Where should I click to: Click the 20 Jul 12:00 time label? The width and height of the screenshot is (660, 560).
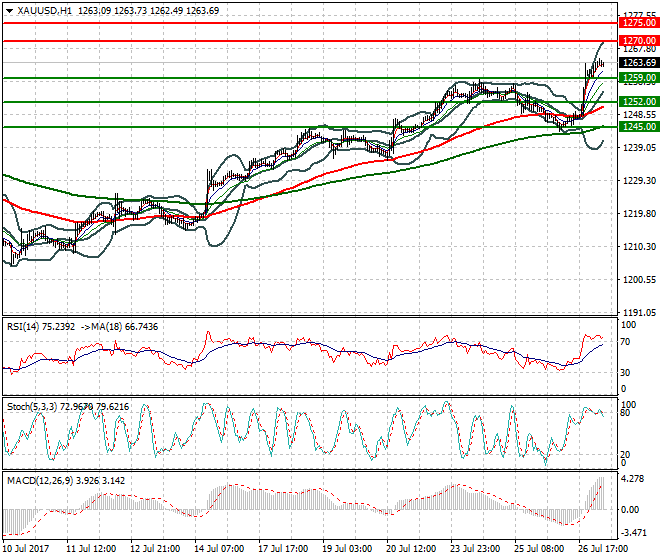point(411,549)
